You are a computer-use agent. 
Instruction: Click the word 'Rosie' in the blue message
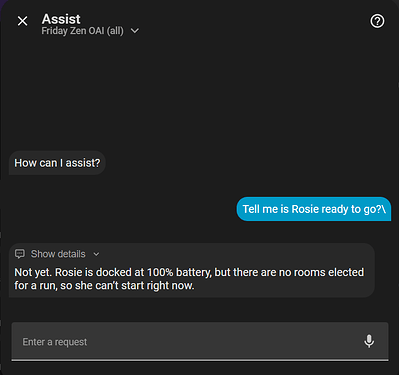click(305, 209)
